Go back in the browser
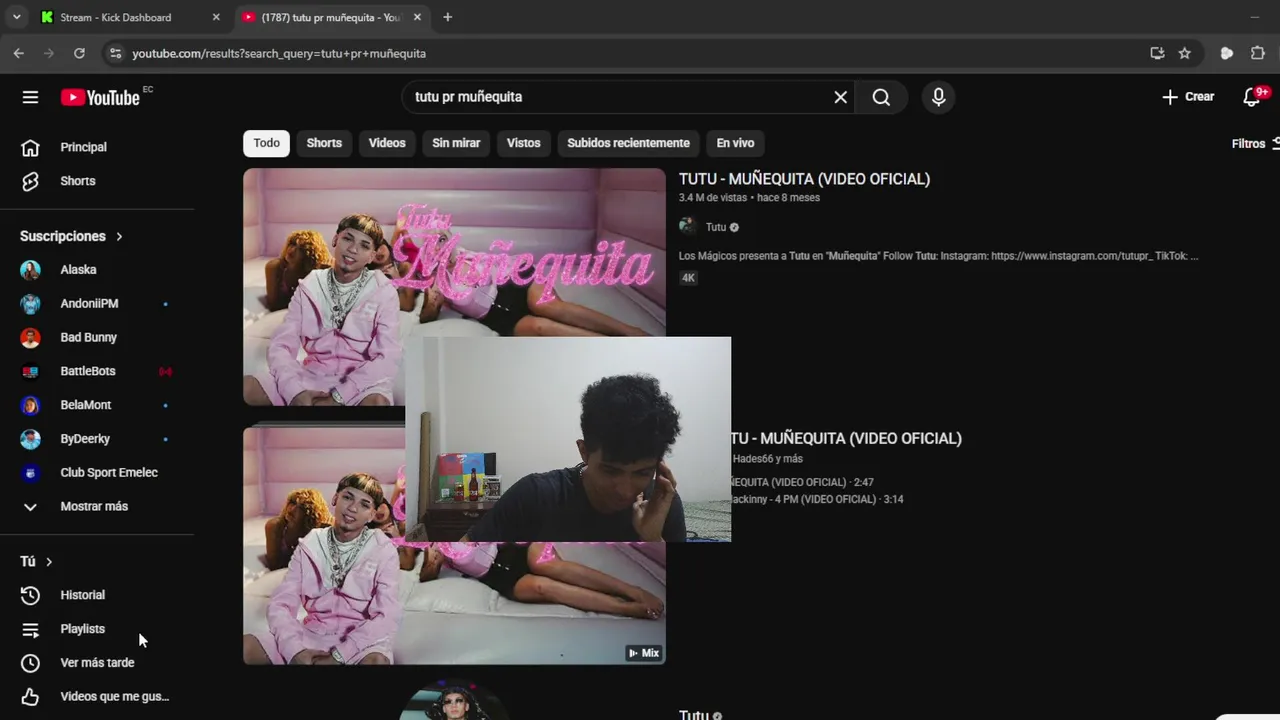Screen dimensions: 1280x720 coord(18,53)
